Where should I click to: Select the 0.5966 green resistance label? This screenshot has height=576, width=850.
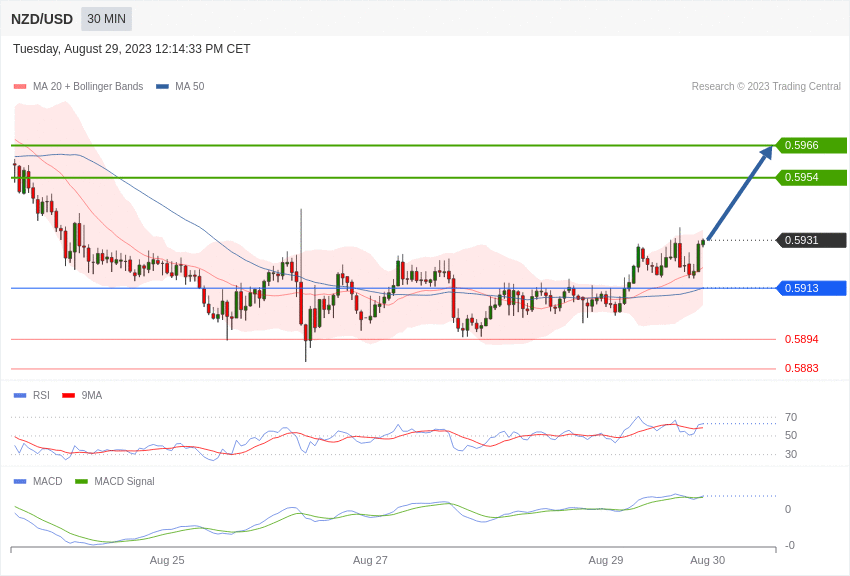(812, 145)
